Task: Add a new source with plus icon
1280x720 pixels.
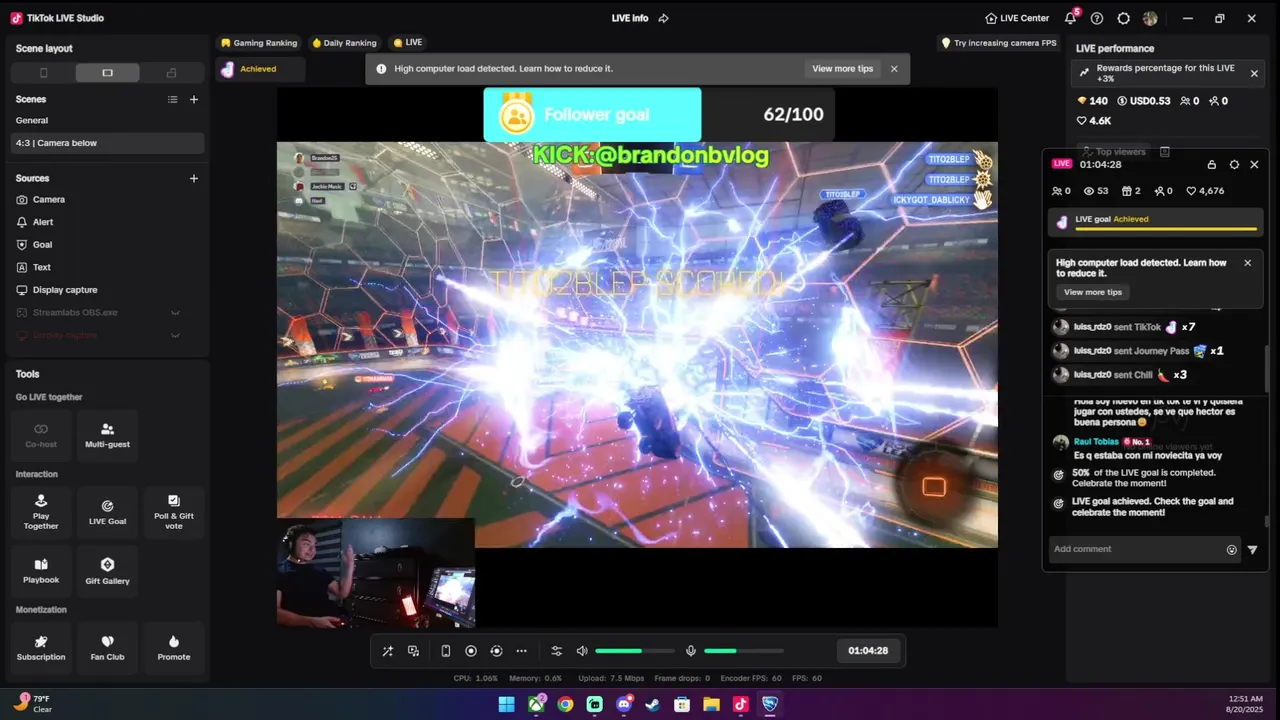Action: click(194, 178)
